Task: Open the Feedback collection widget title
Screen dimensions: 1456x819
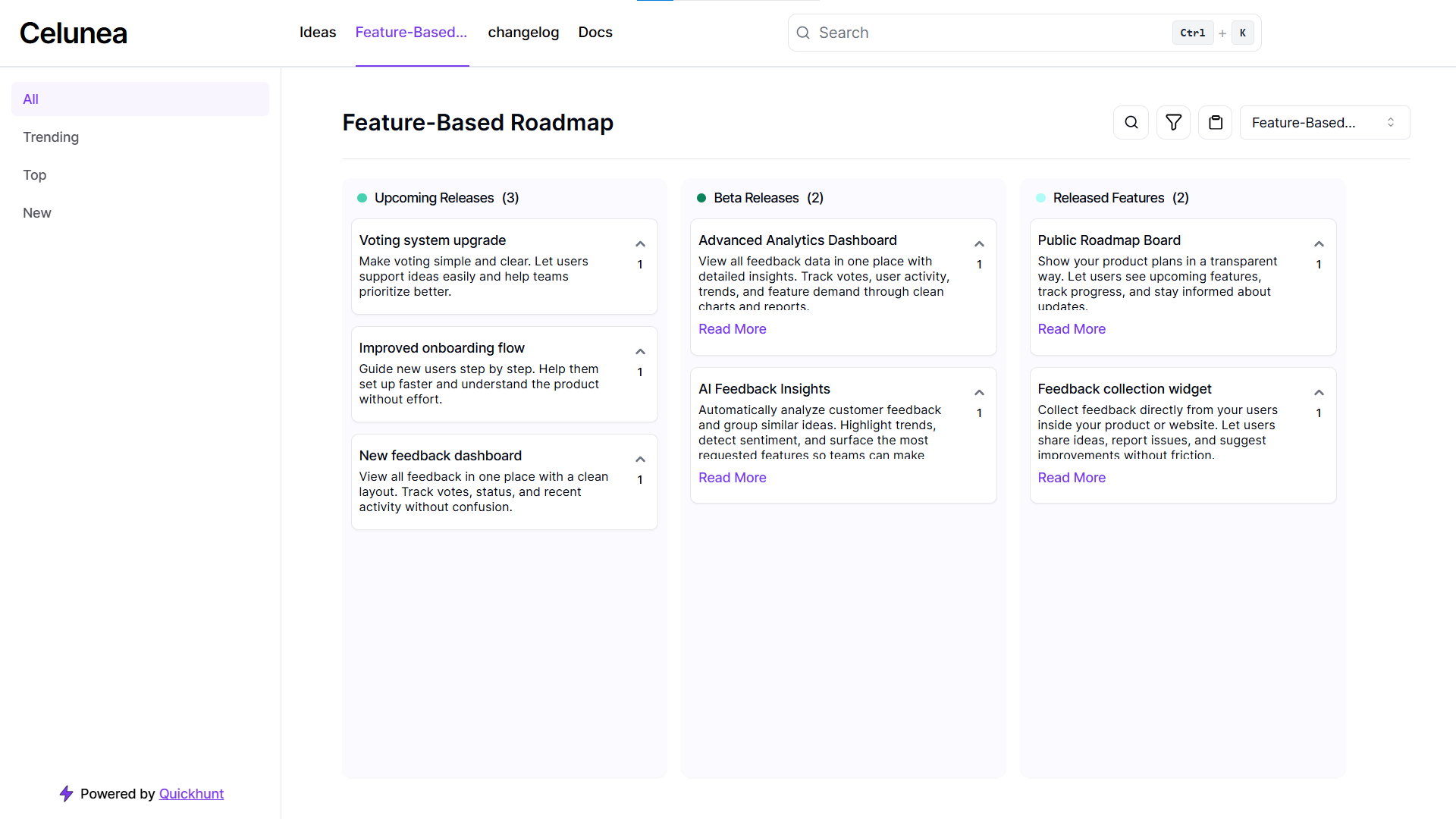Action: tap(1124, 388)
